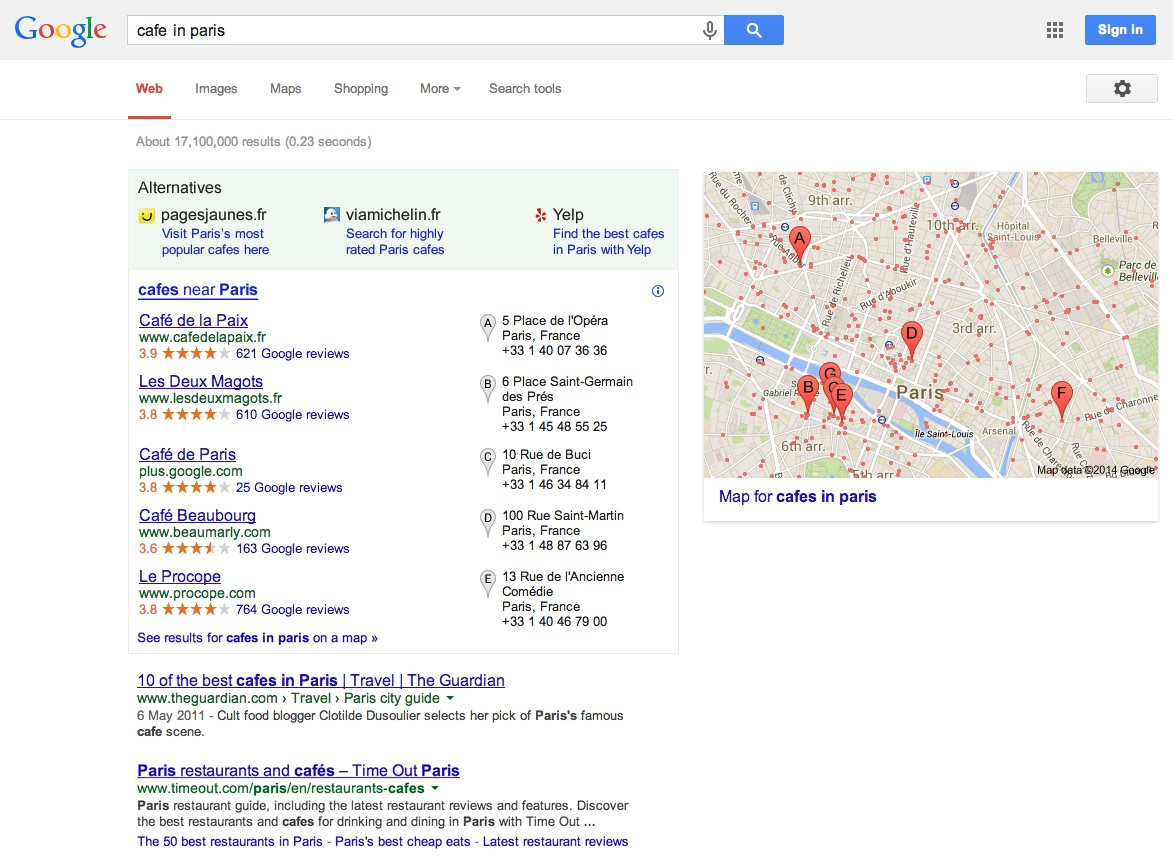Open the Google apps grid icon
This screenshot has height=867, width=1173.
1055,30
